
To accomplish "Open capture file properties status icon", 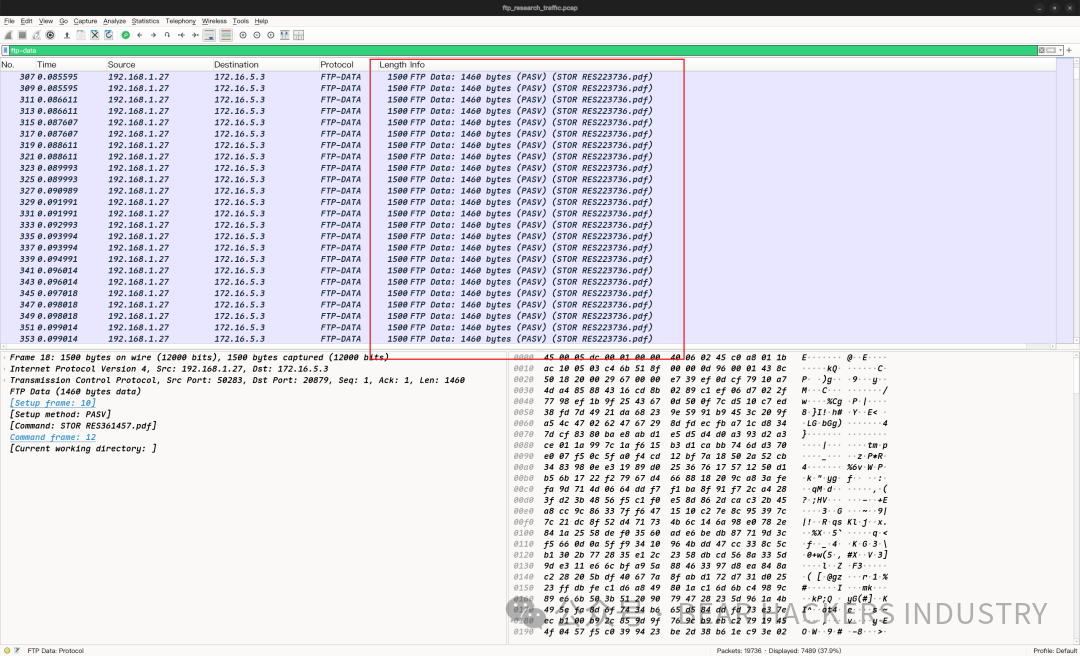I will click(17, 650).
